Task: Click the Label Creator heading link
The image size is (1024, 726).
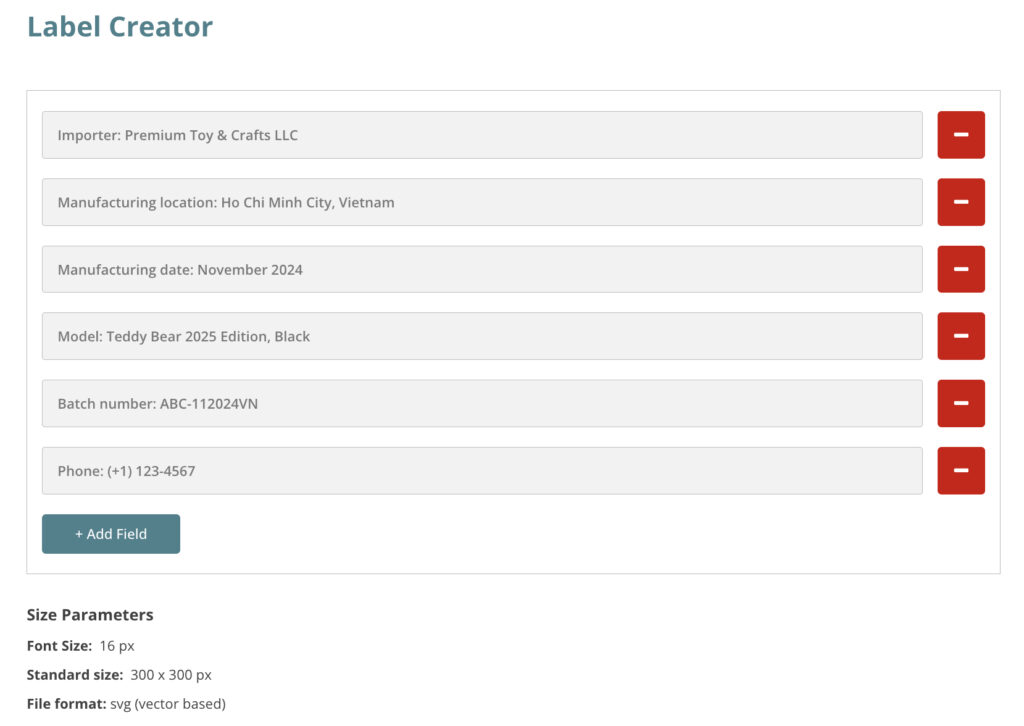Action: [120, 27]
